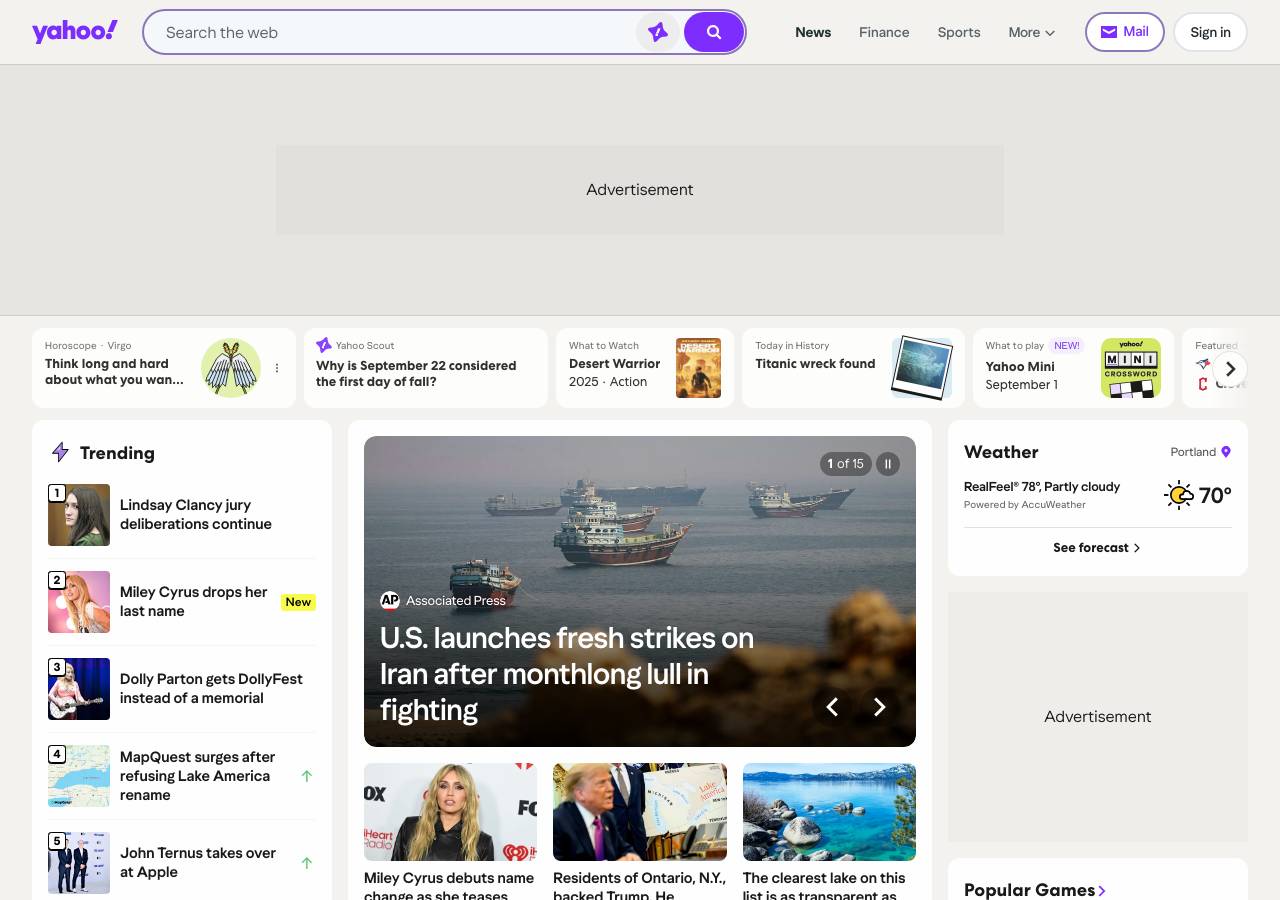Click the Yahoo logo
1280x900 pixels.
pyautogui.click(x=75, y=32)
